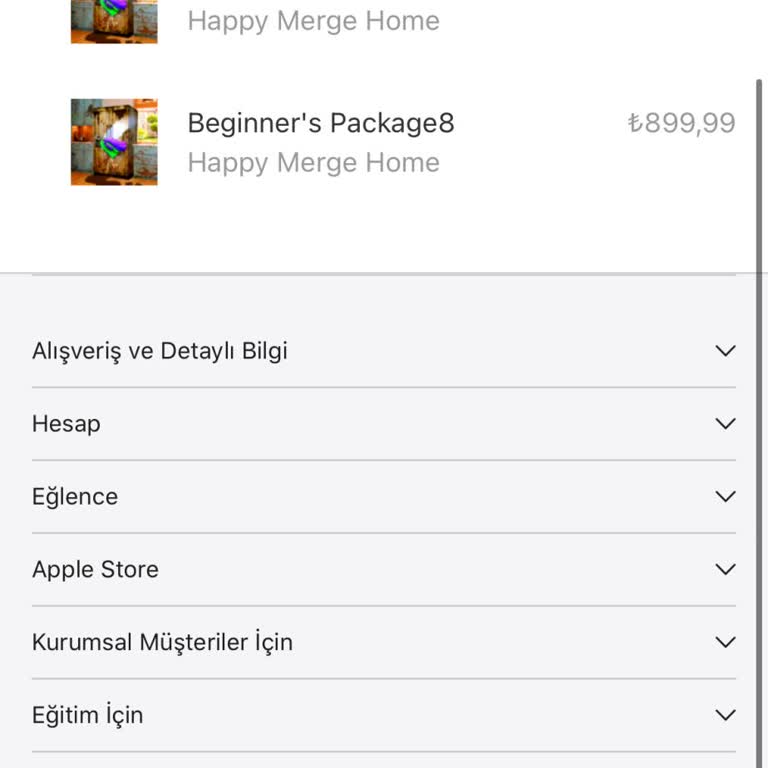Tap the Eğitim İçin footer label
768x768 pixels.
pos(87,715)
